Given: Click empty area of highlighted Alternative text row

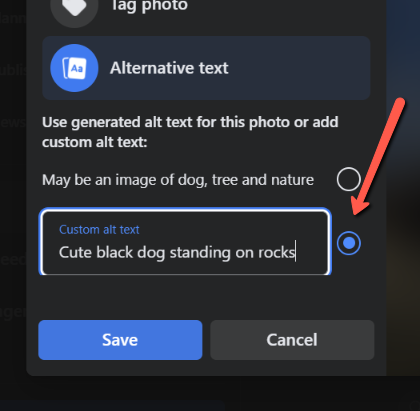Looking at the screenshot, I should 300,68.
